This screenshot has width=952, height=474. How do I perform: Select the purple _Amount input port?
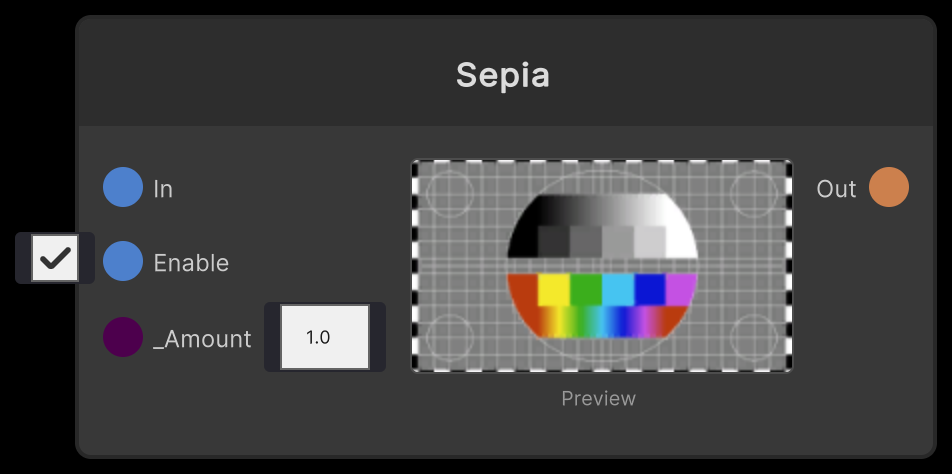(x=123, y=338)
